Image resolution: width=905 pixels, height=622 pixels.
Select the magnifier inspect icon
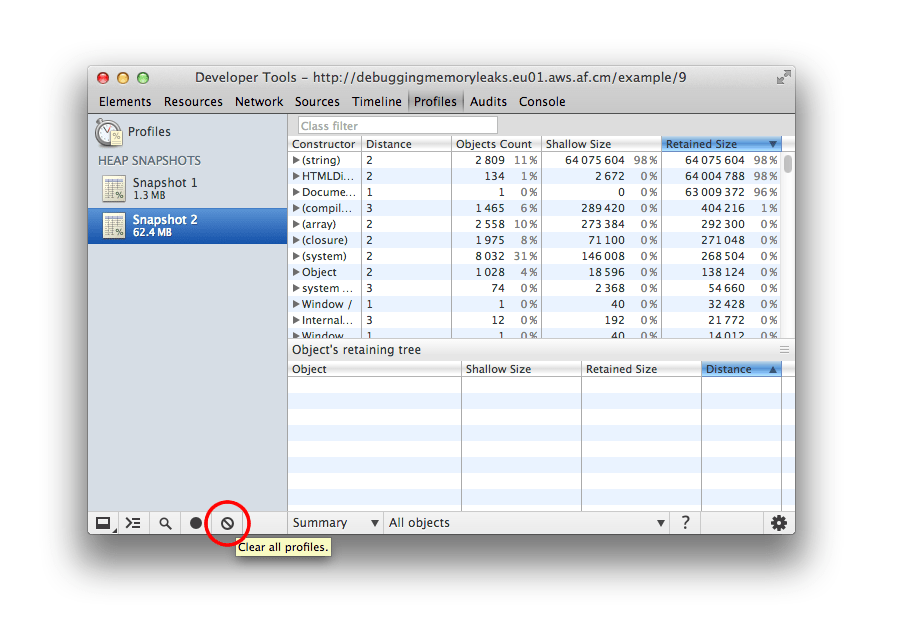click(x=164, y=522)
